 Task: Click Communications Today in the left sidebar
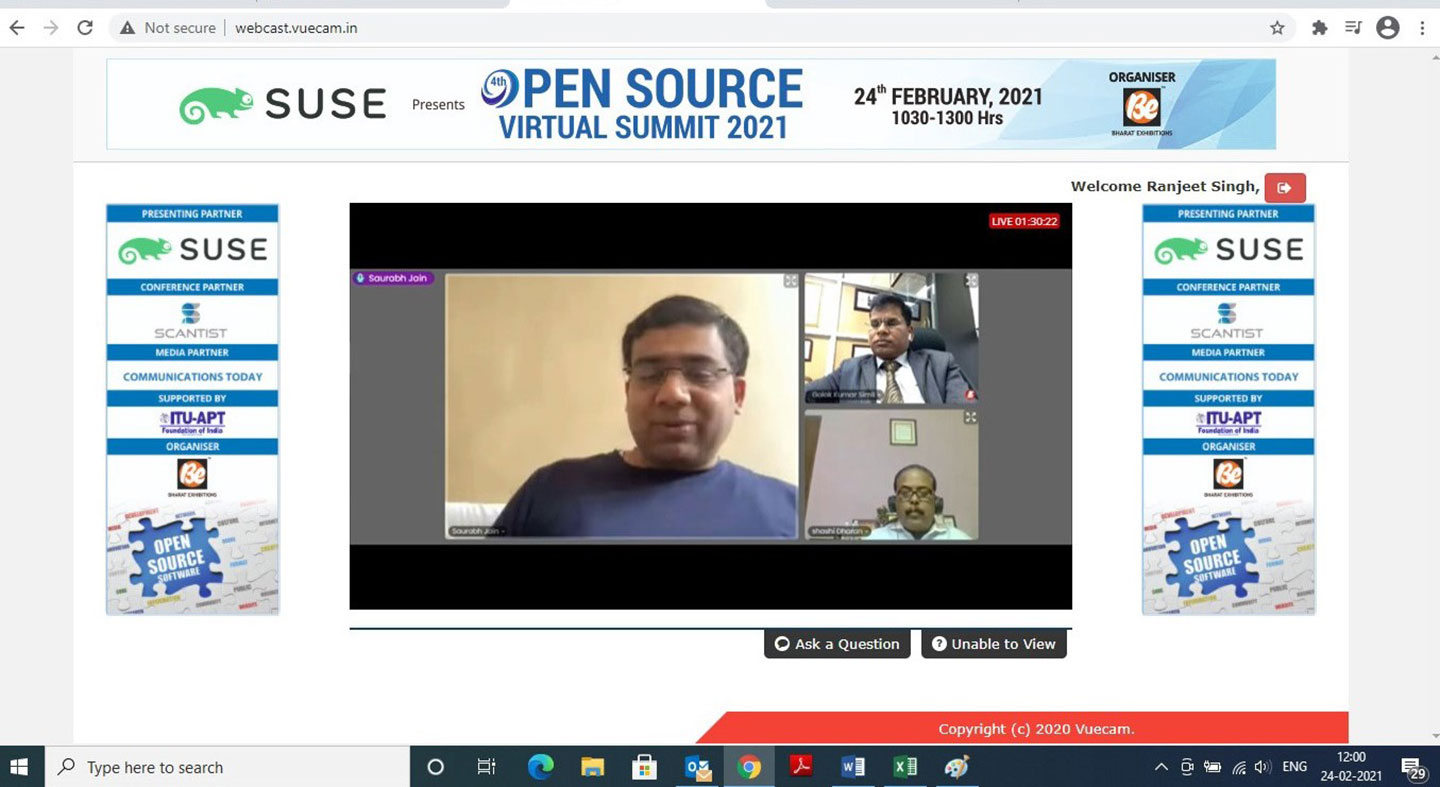click(x=193, y=377)
